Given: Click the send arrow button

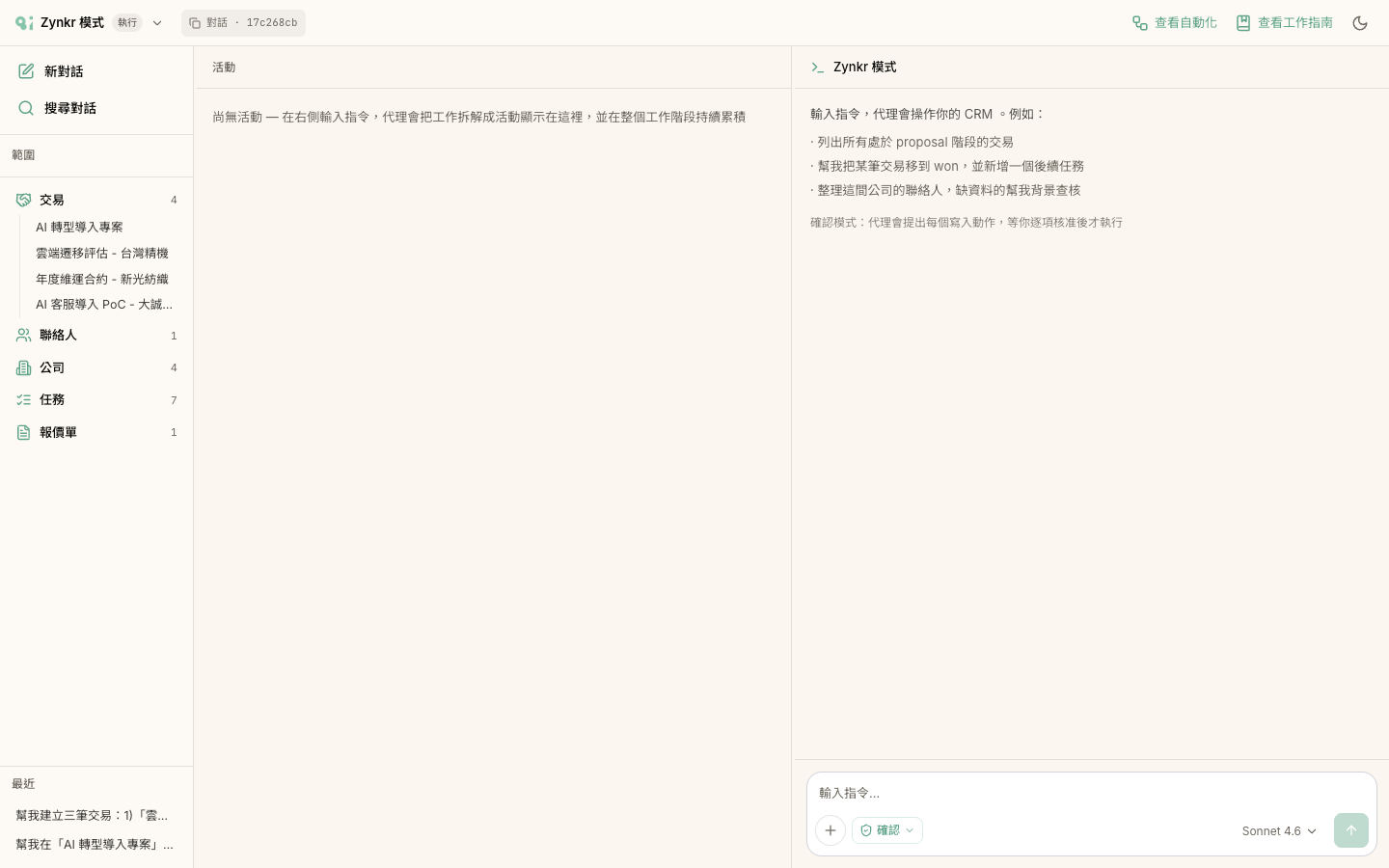Looking at the screenshot, I should click(1351, 830).
